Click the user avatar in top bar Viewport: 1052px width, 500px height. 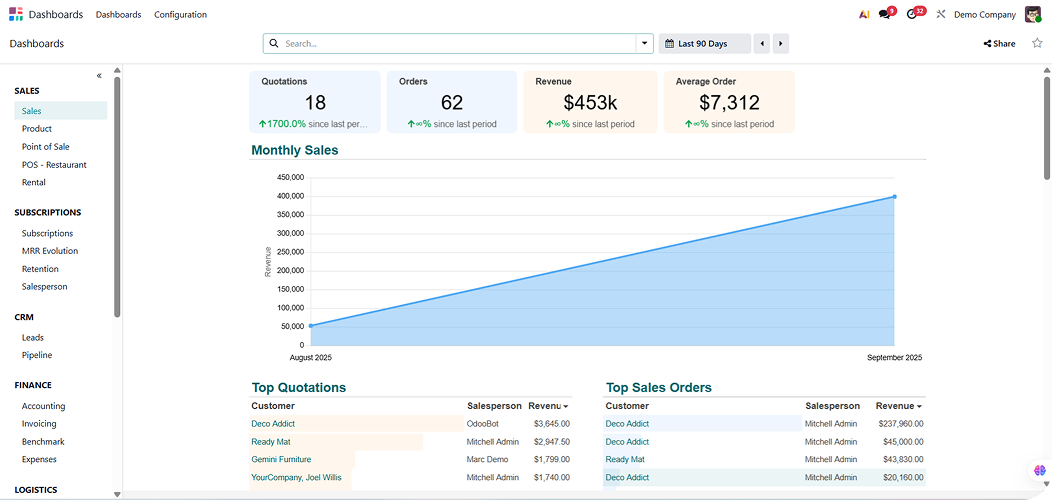pyautogui.click(x=1033, y=15)
